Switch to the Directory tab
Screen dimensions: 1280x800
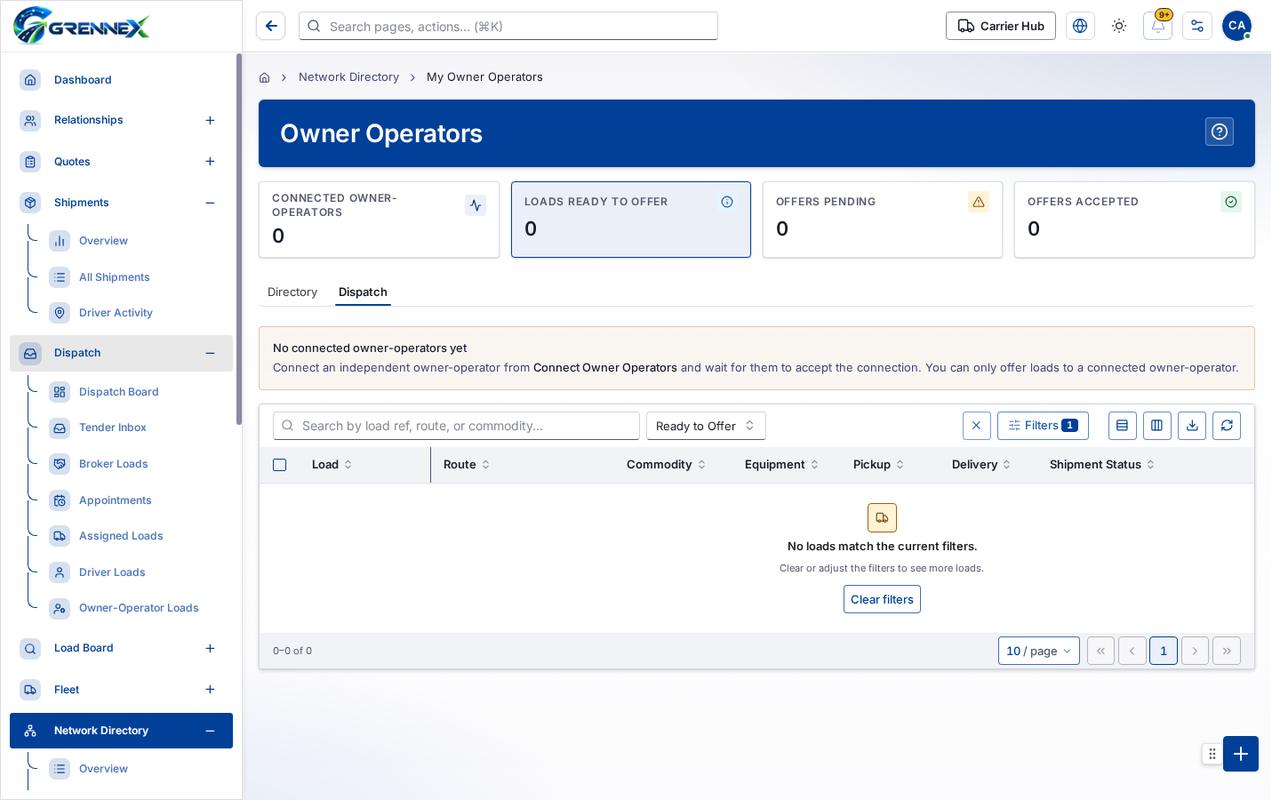pyautogui.click(x=292, y=292)
